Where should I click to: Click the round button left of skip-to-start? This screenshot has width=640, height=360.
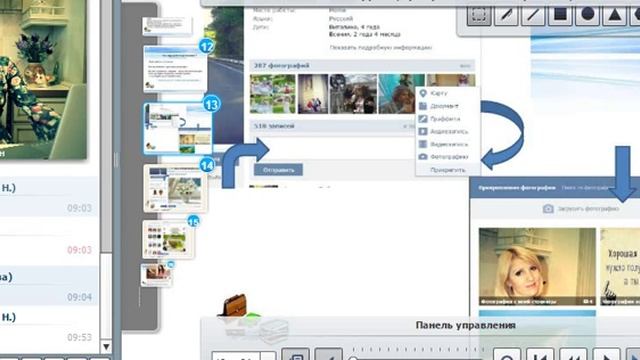[x=507, y=355]
